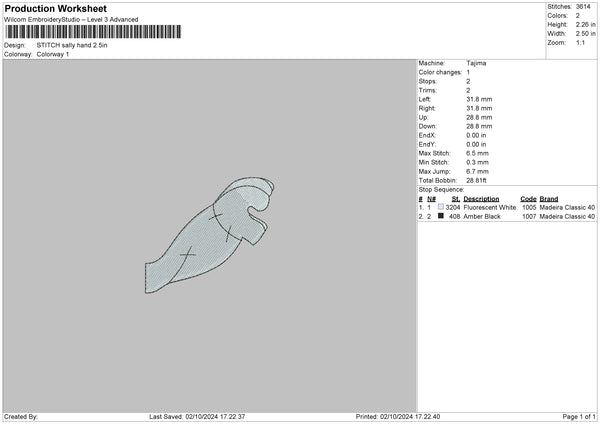
Task: Click the 'Description' column header
Action: [481, 199]
